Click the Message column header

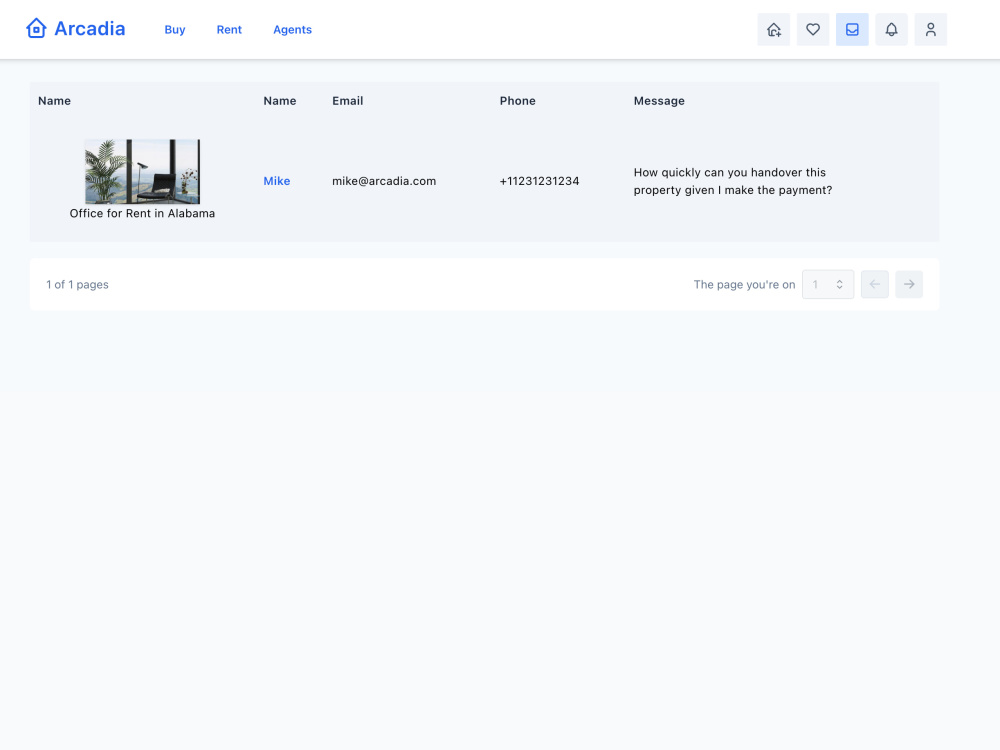coord(659,101)
